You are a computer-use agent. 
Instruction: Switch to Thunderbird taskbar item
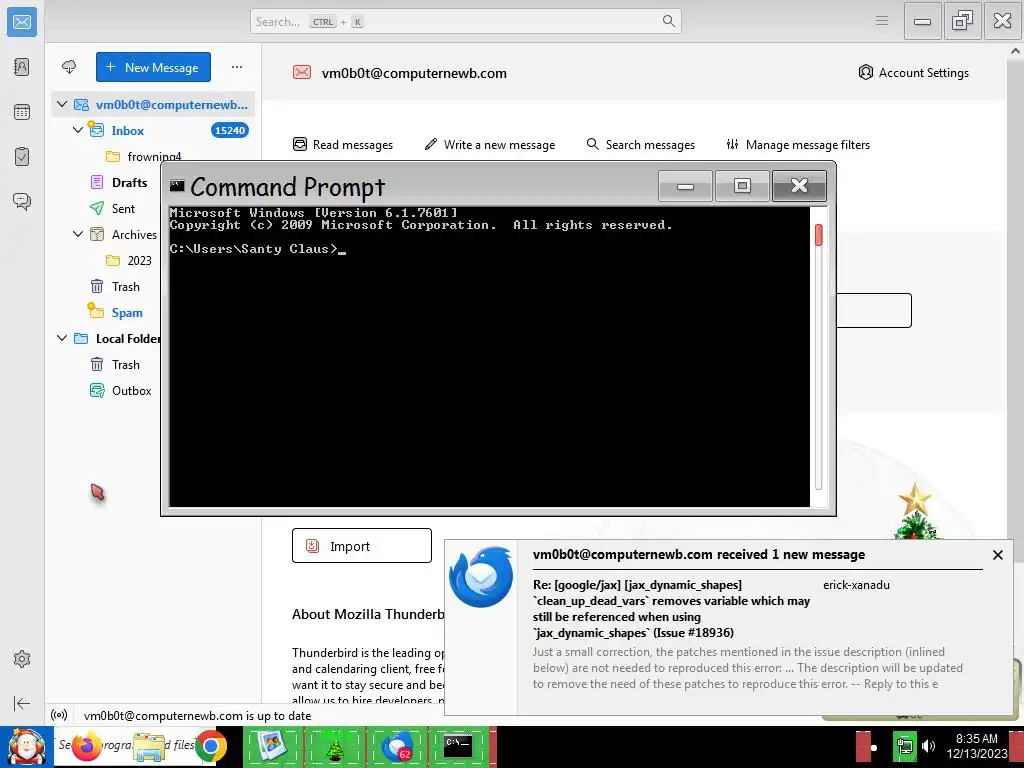396,746
